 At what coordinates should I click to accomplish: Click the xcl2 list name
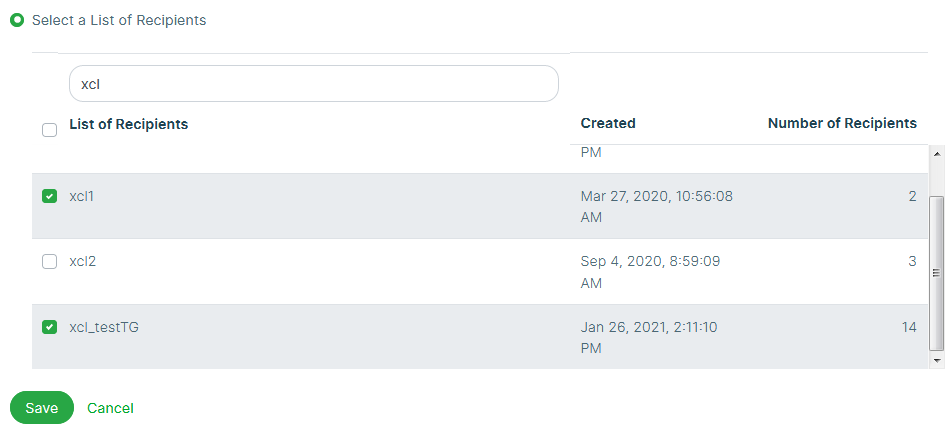click(x=83, y=262)
